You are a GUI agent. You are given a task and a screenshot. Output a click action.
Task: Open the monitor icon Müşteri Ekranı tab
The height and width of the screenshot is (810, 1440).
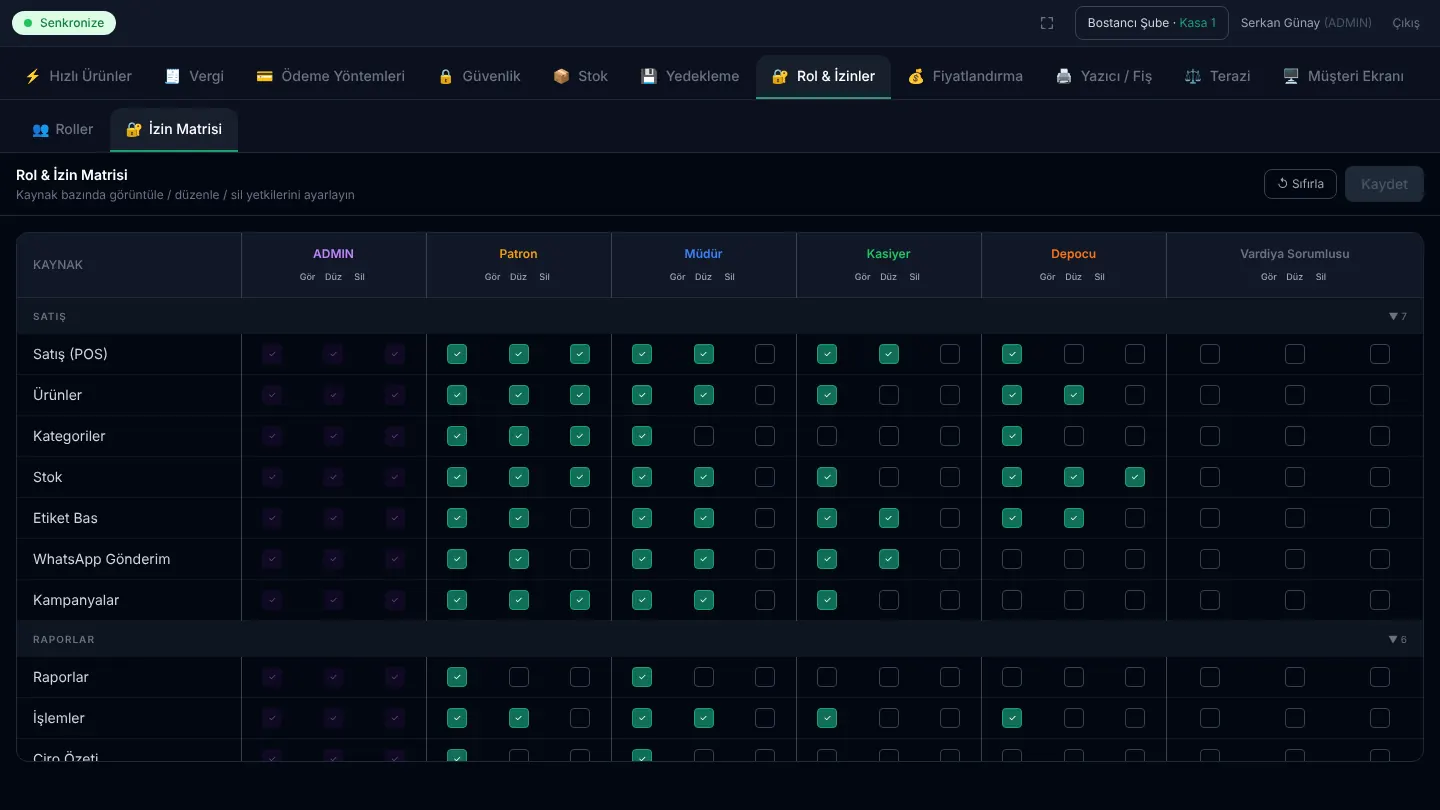pyautogui.click(x=1343, y=76)
